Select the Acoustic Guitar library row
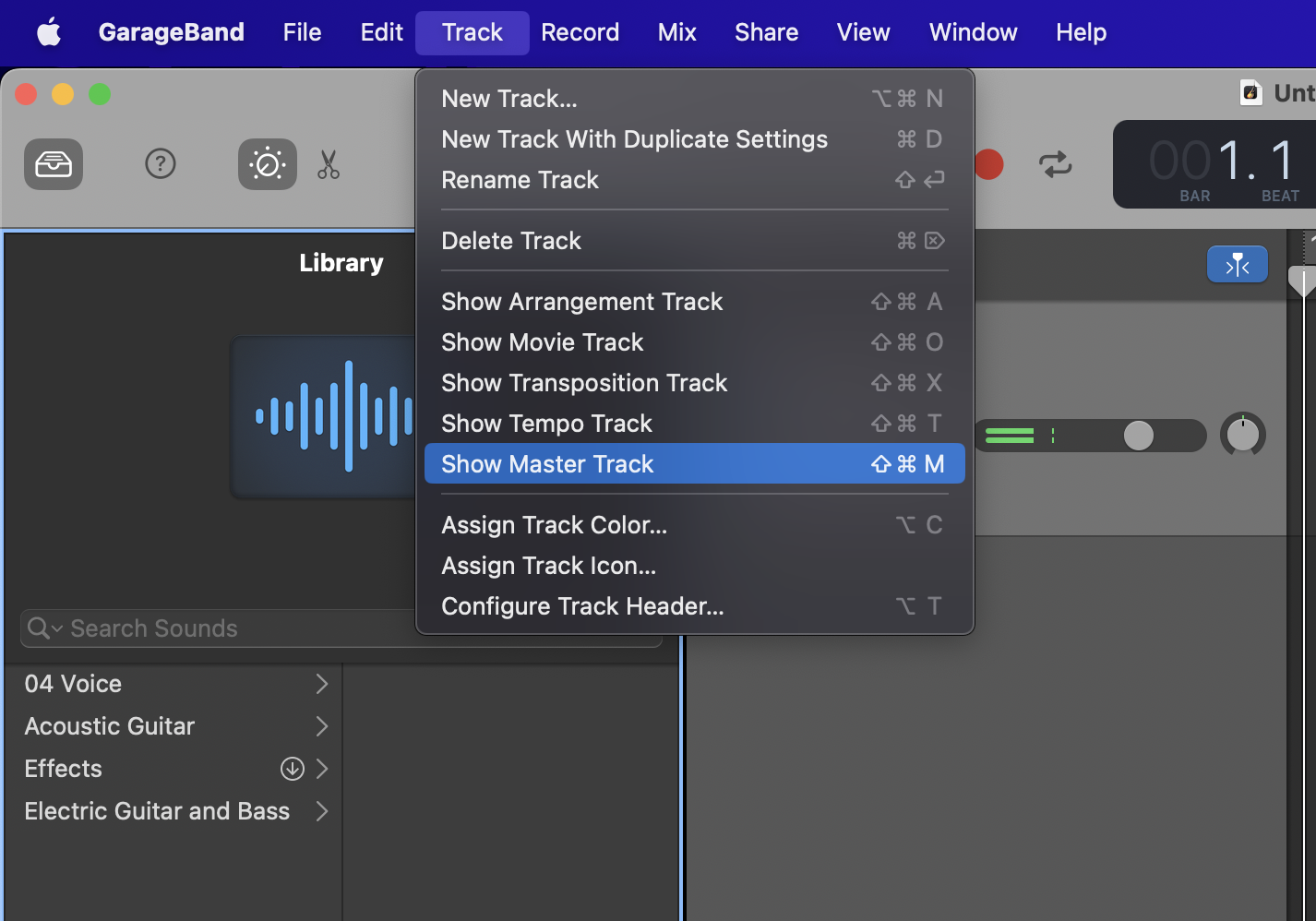 (173, 726)
